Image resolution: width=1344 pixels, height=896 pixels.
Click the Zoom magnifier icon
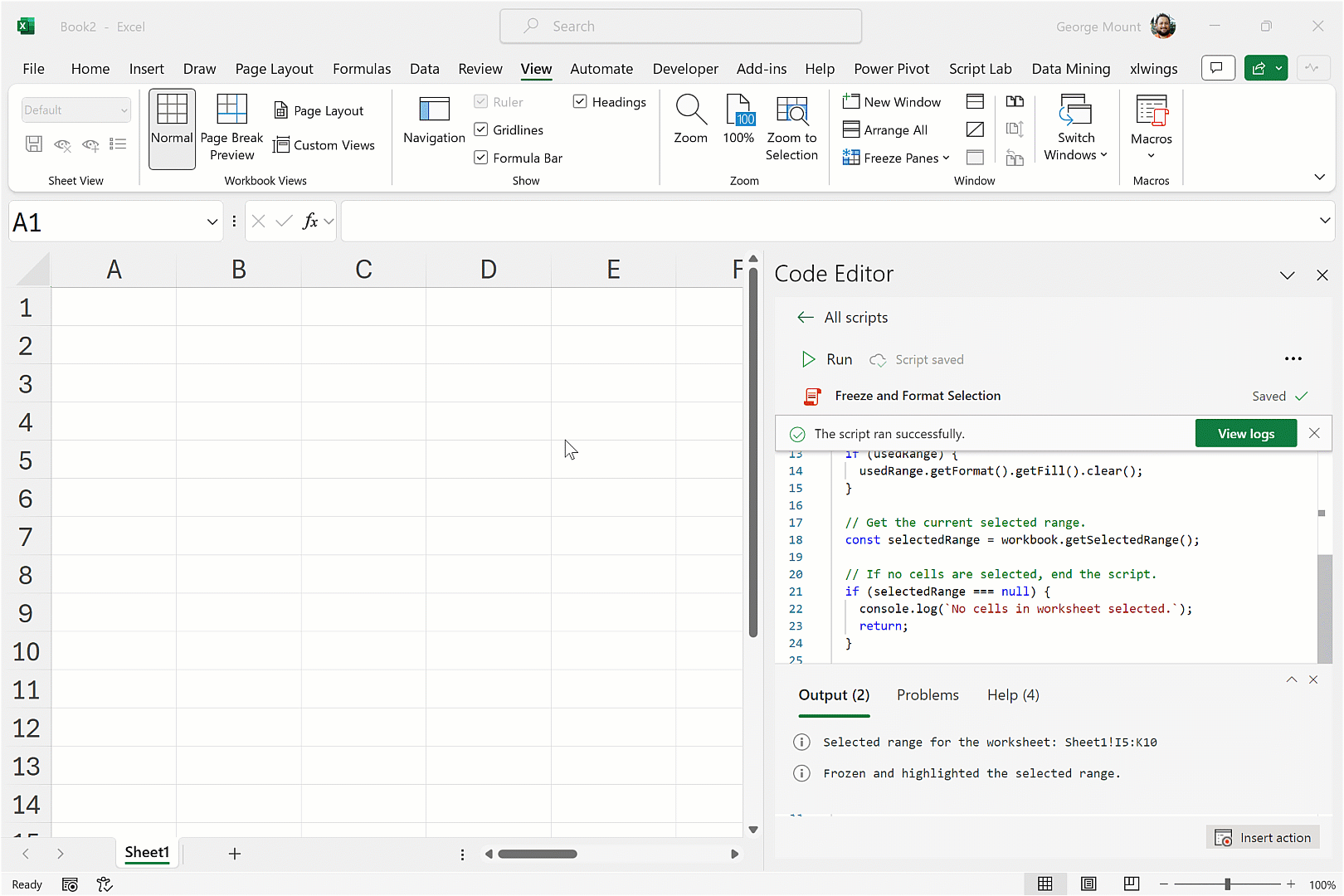point(690,110)
